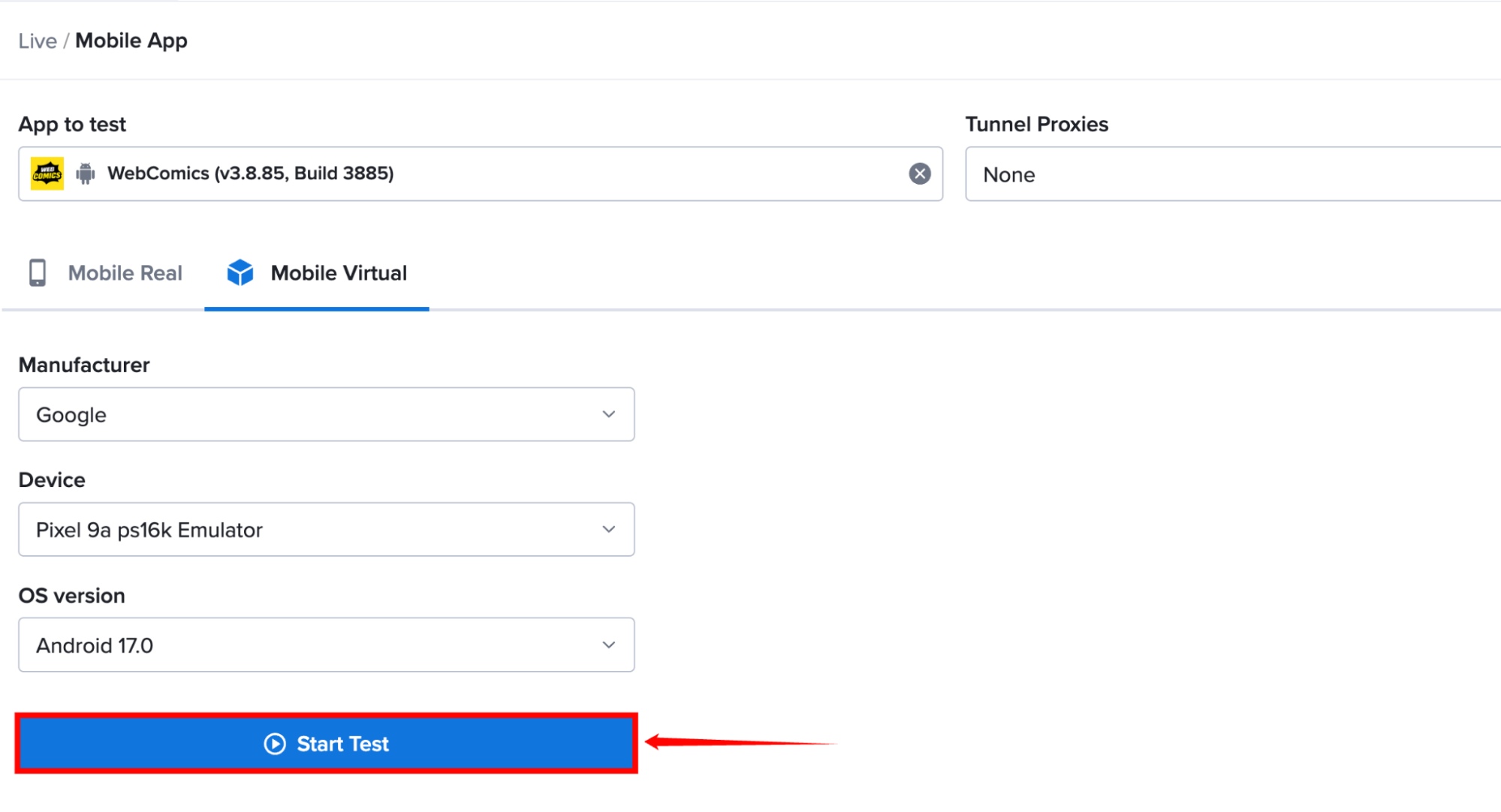Click the blue cube Mobile Virtual icon
This screenshot has height=812, width=1501.
240,272
